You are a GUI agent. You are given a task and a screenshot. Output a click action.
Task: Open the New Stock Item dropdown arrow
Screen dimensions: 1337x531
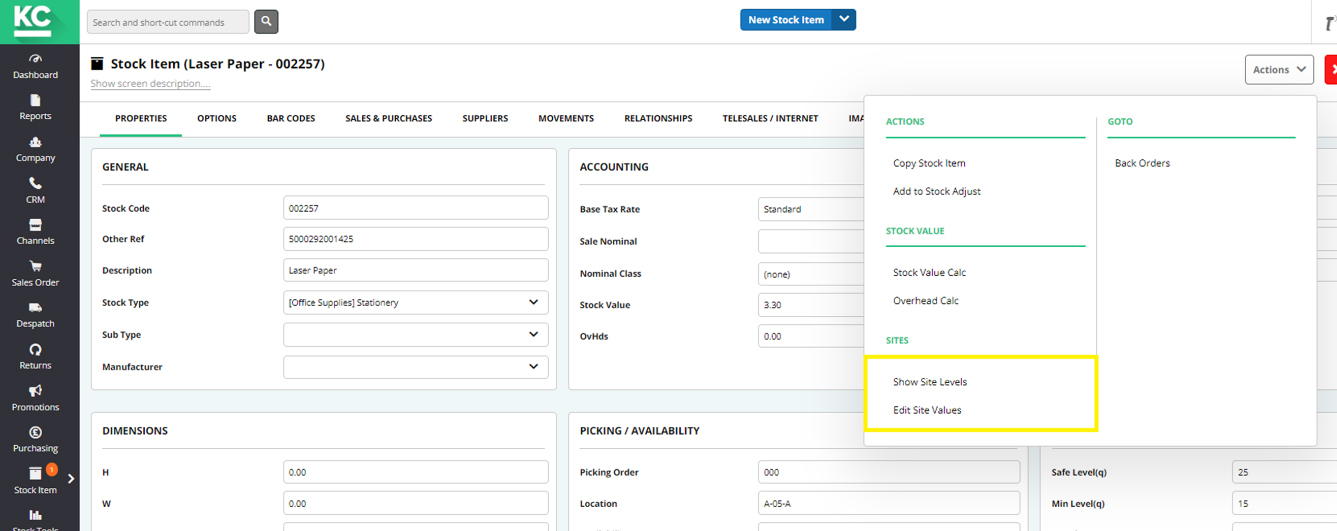[x=844, y=19]
